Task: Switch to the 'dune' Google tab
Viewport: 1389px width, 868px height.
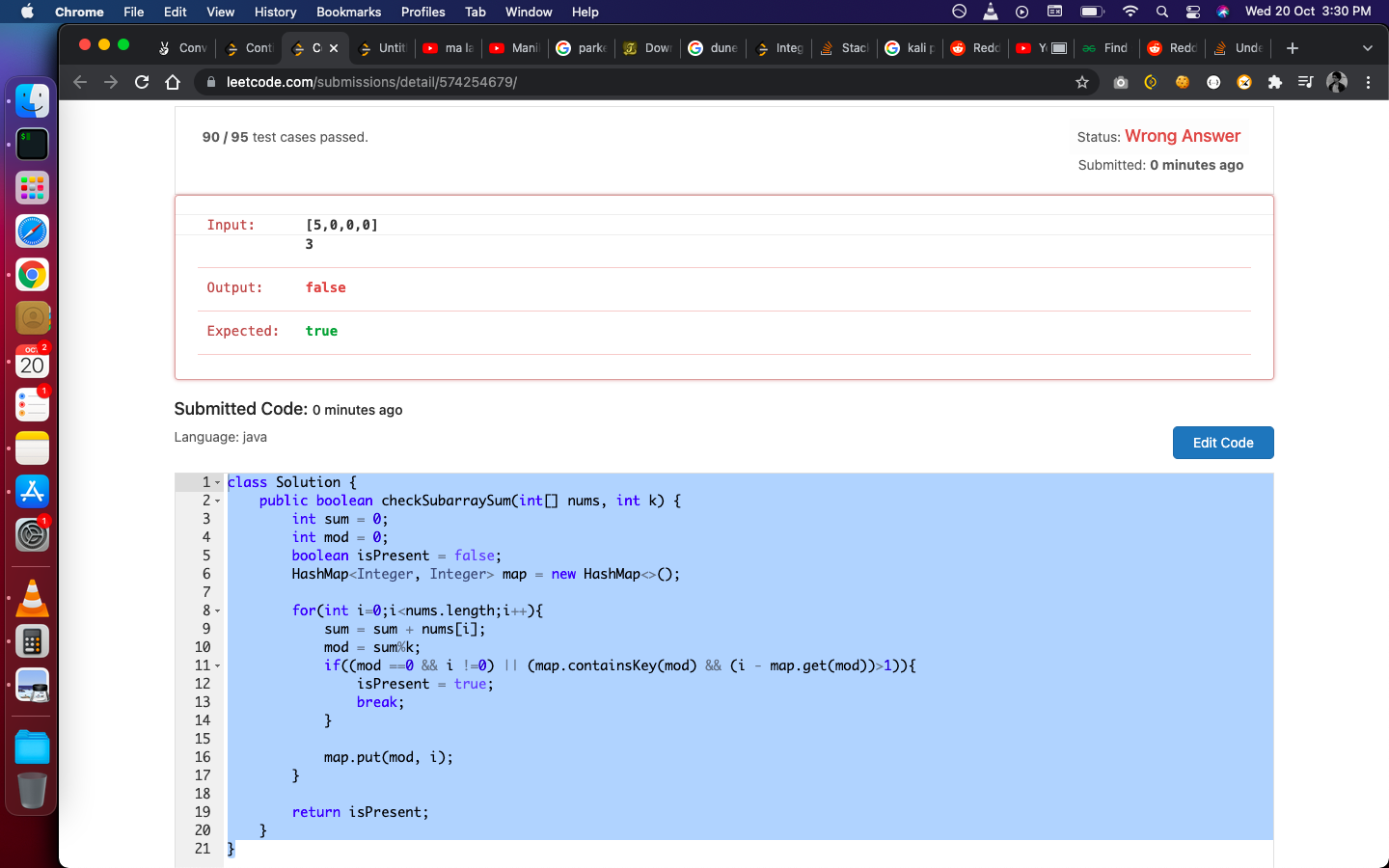Action: pyautogui.click(x=714, y=48)
